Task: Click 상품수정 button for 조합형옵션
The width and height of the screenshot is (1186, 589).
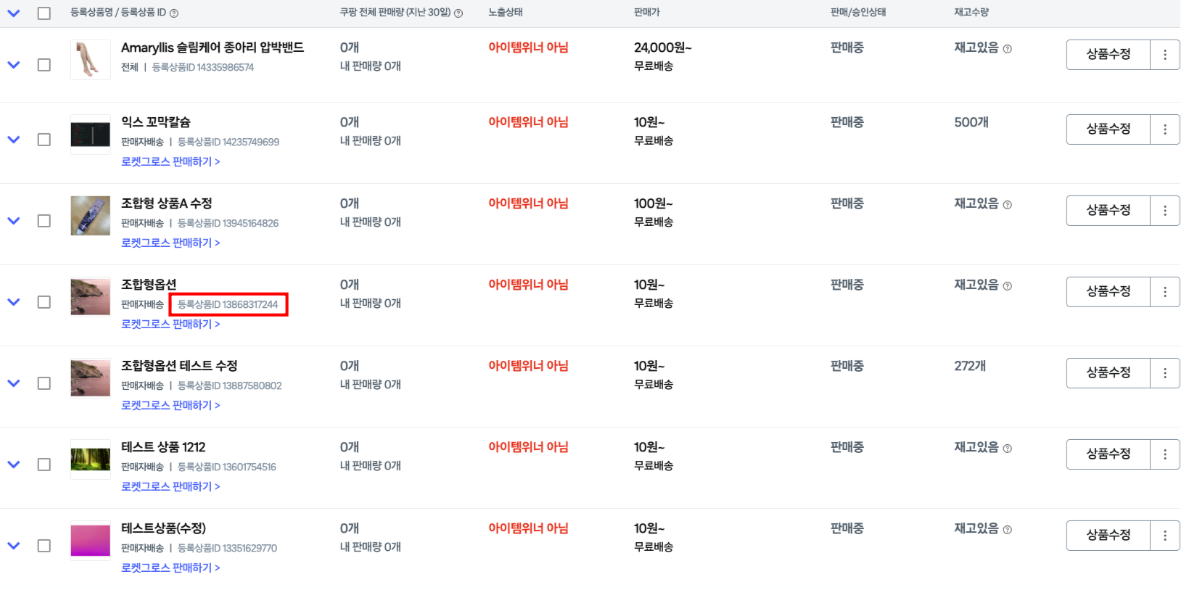Action: pyautogui.click(x=1108, y=292)
